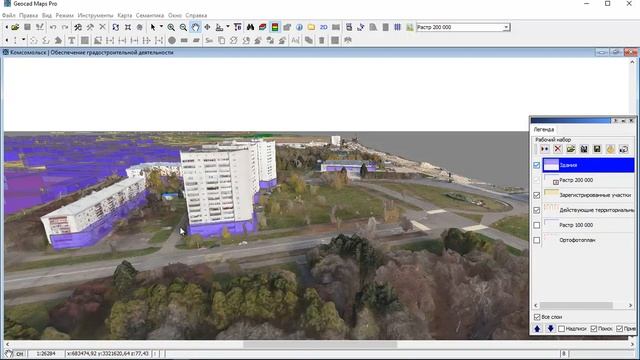Click the Ортофотоплан layer name

(x=577, y=240)
